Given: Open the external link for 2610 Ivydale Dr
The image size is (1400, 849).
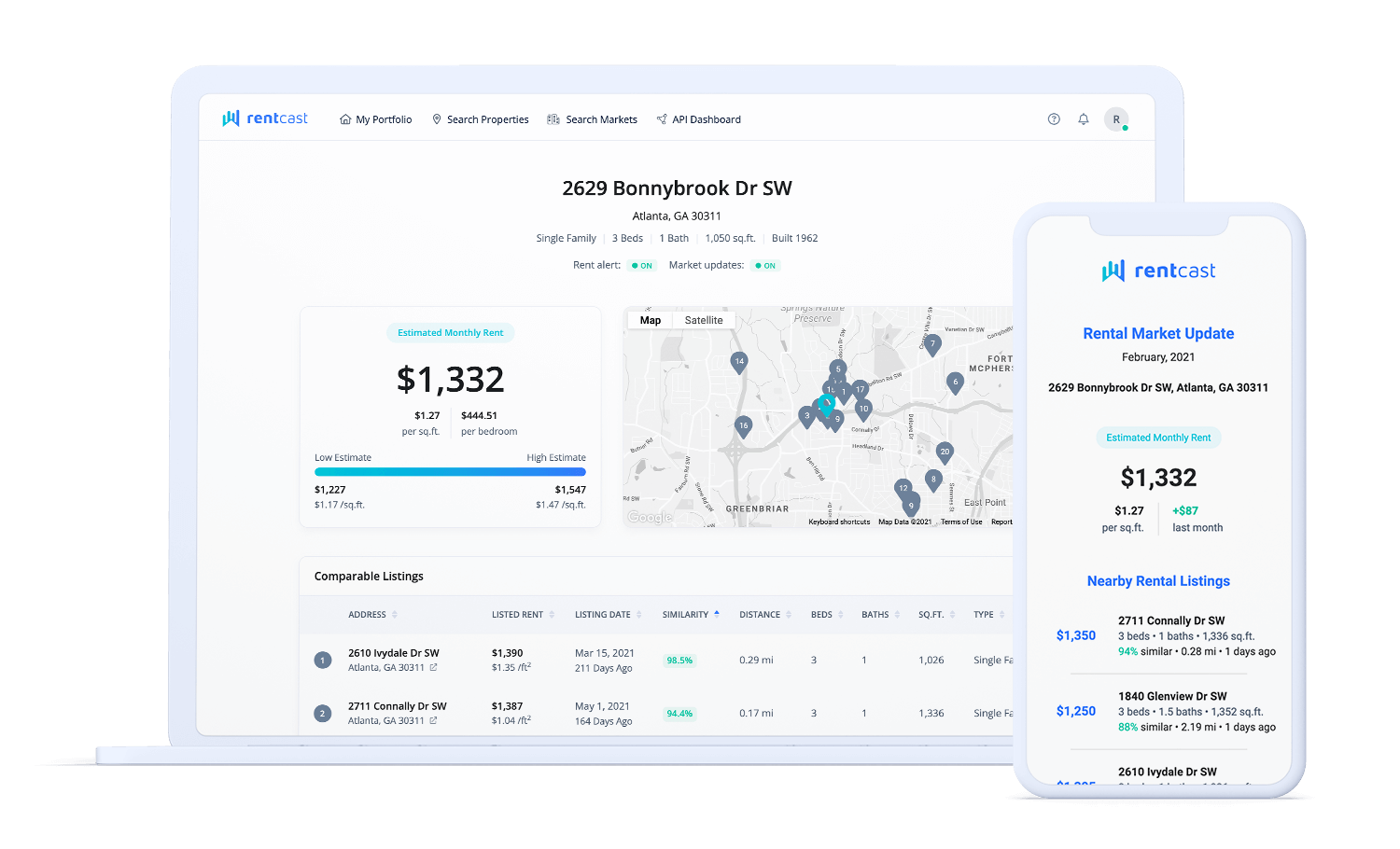Looking at the screenshot, I should coord(431,667).
